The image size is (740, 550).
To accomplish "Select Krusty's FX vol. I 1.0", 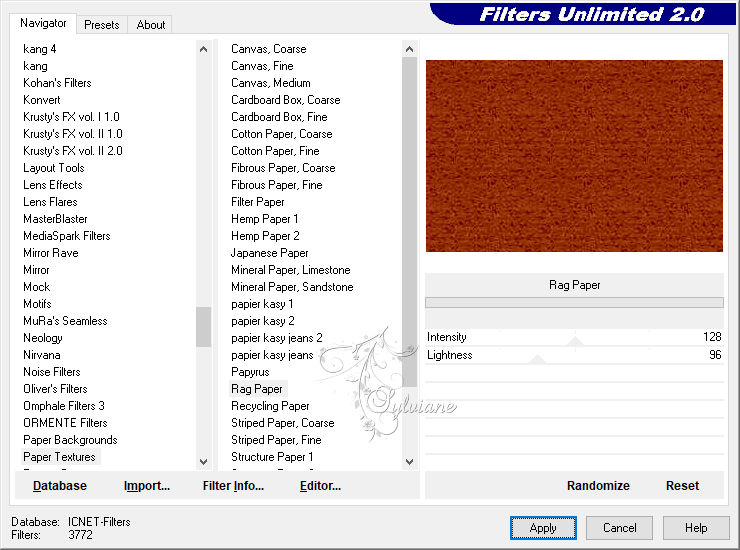I will point(71,117).
